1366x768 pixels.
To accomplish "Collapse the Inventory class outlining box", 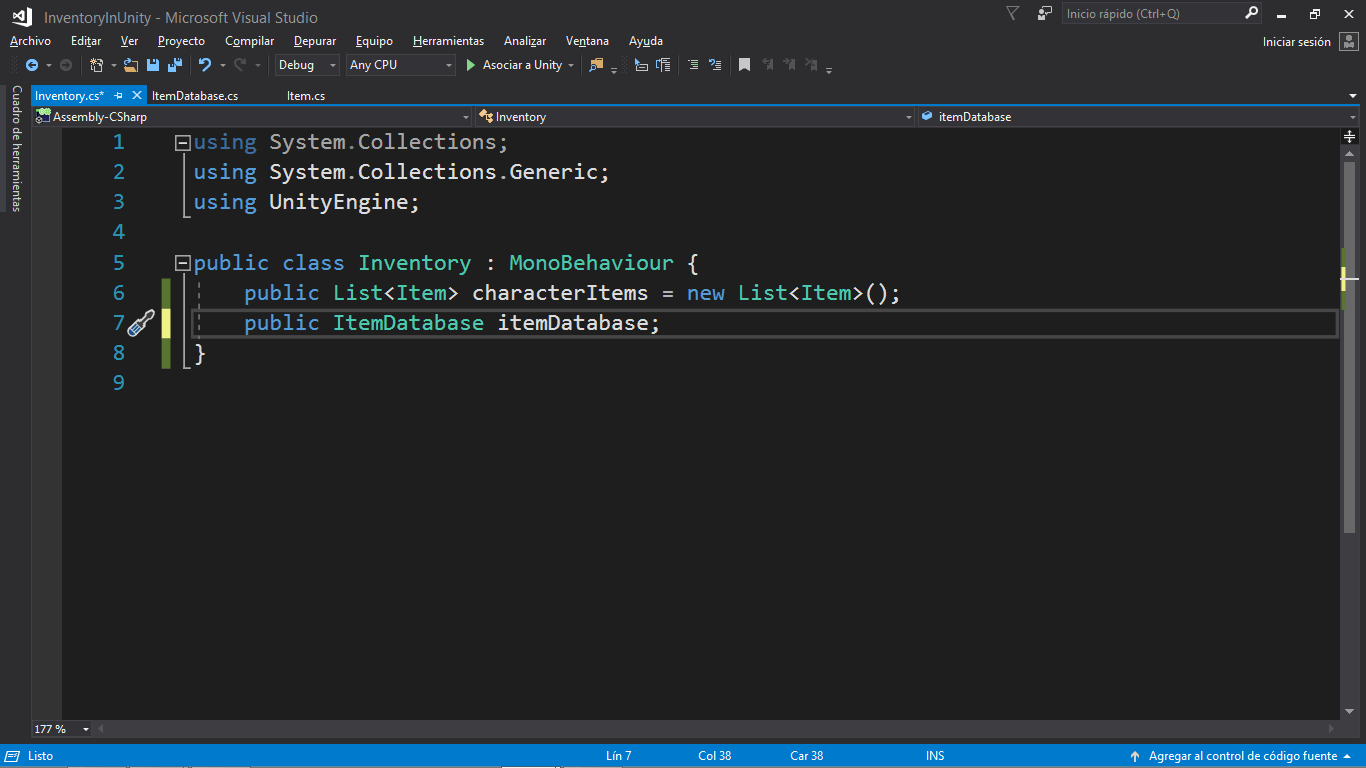I will tap(182, 263).
